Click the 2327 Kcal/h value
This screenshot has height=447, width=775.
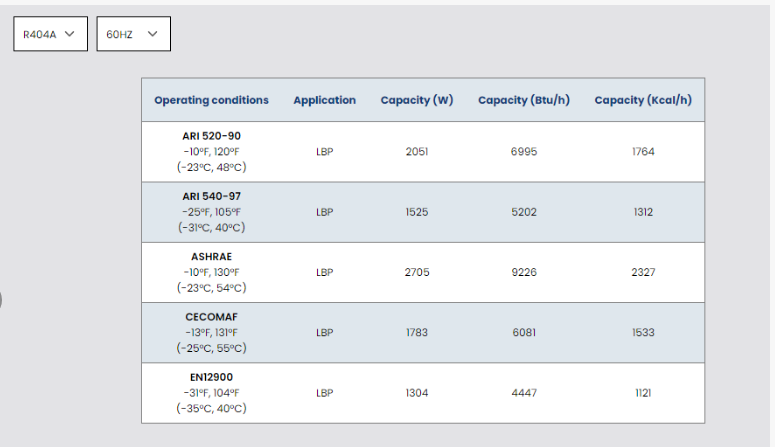pos(643,272)
